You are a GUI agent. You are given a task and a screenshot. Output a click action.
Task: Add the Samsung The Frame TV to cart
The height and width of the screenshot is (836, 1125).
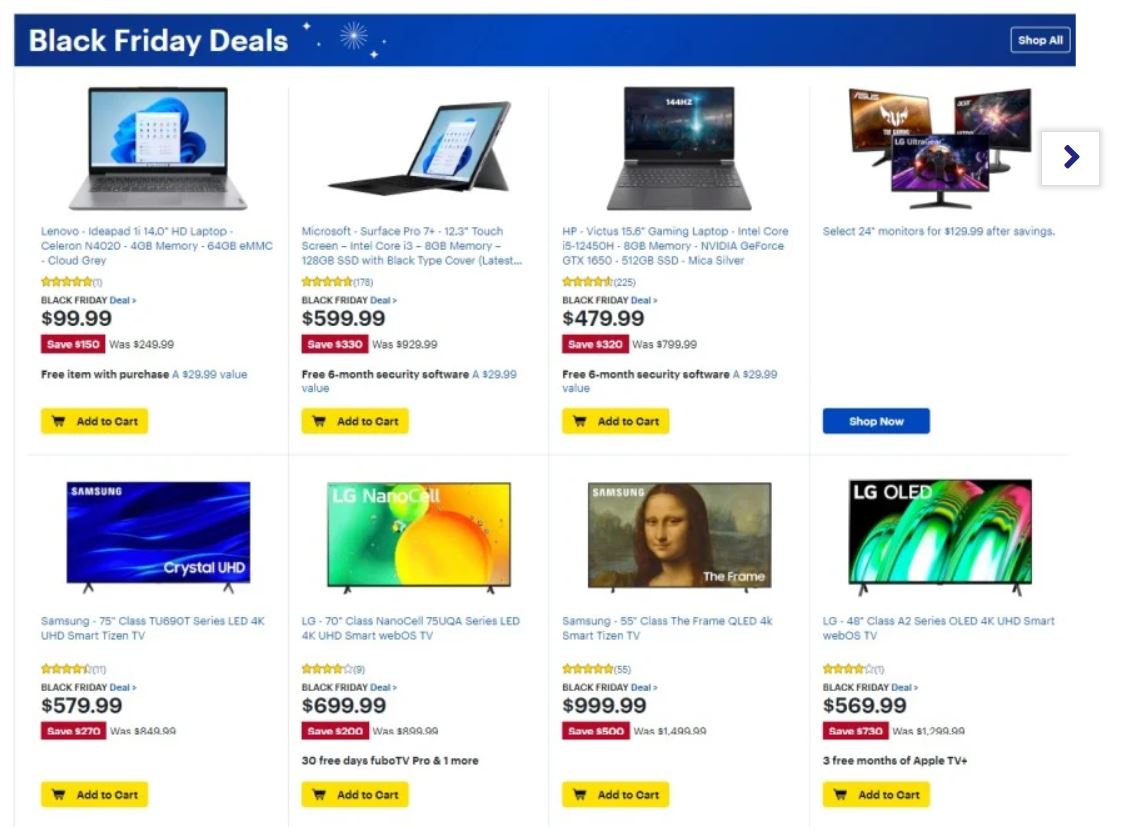(616, 794)
